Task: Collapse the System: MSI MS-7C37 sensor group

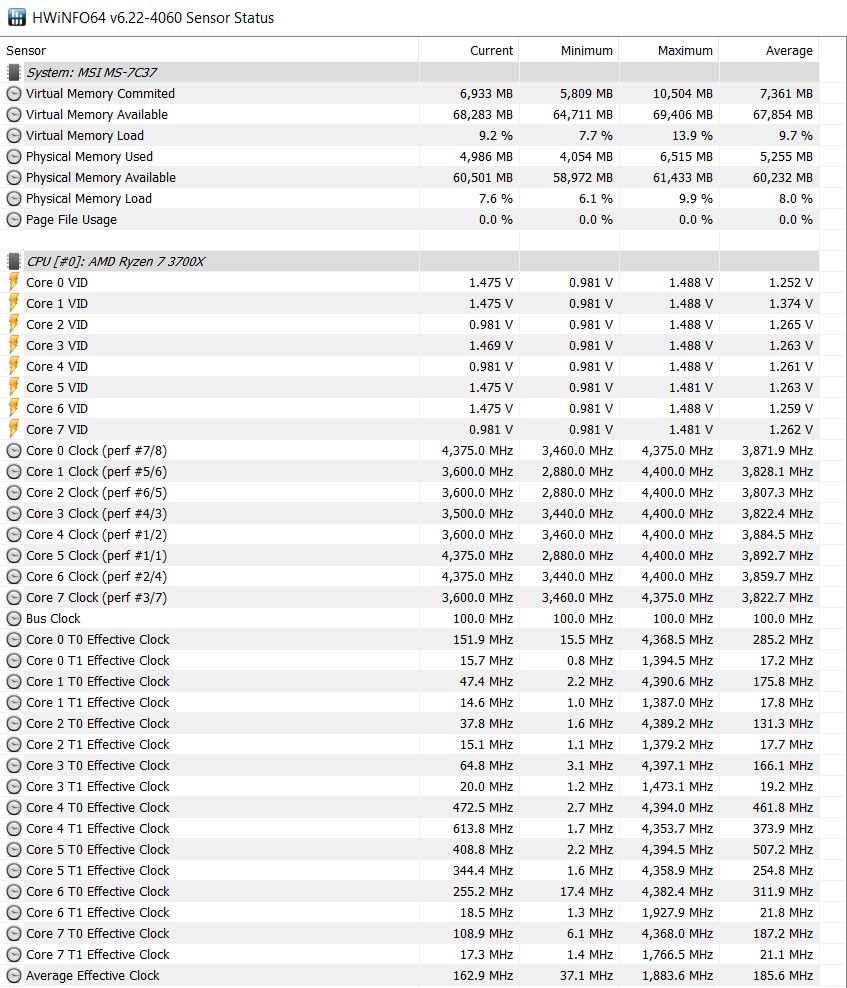Action: pyautogui.click(x=91, y=72)
